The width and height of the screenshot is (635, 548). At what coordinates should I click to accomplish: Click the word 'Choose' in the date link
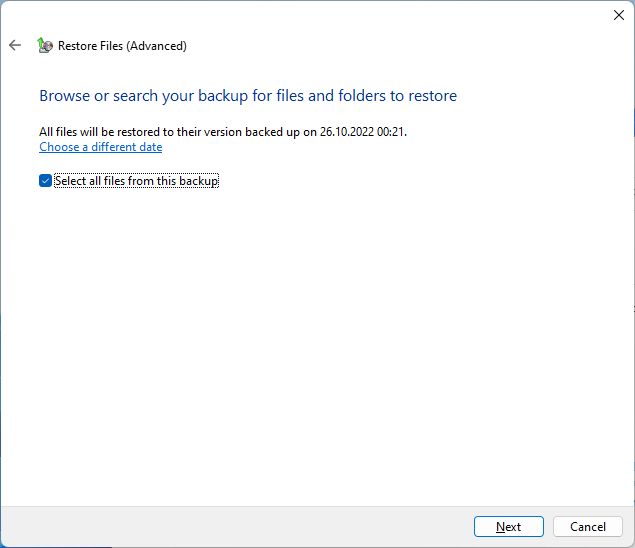pyautogui.click(x=59, y=147)
